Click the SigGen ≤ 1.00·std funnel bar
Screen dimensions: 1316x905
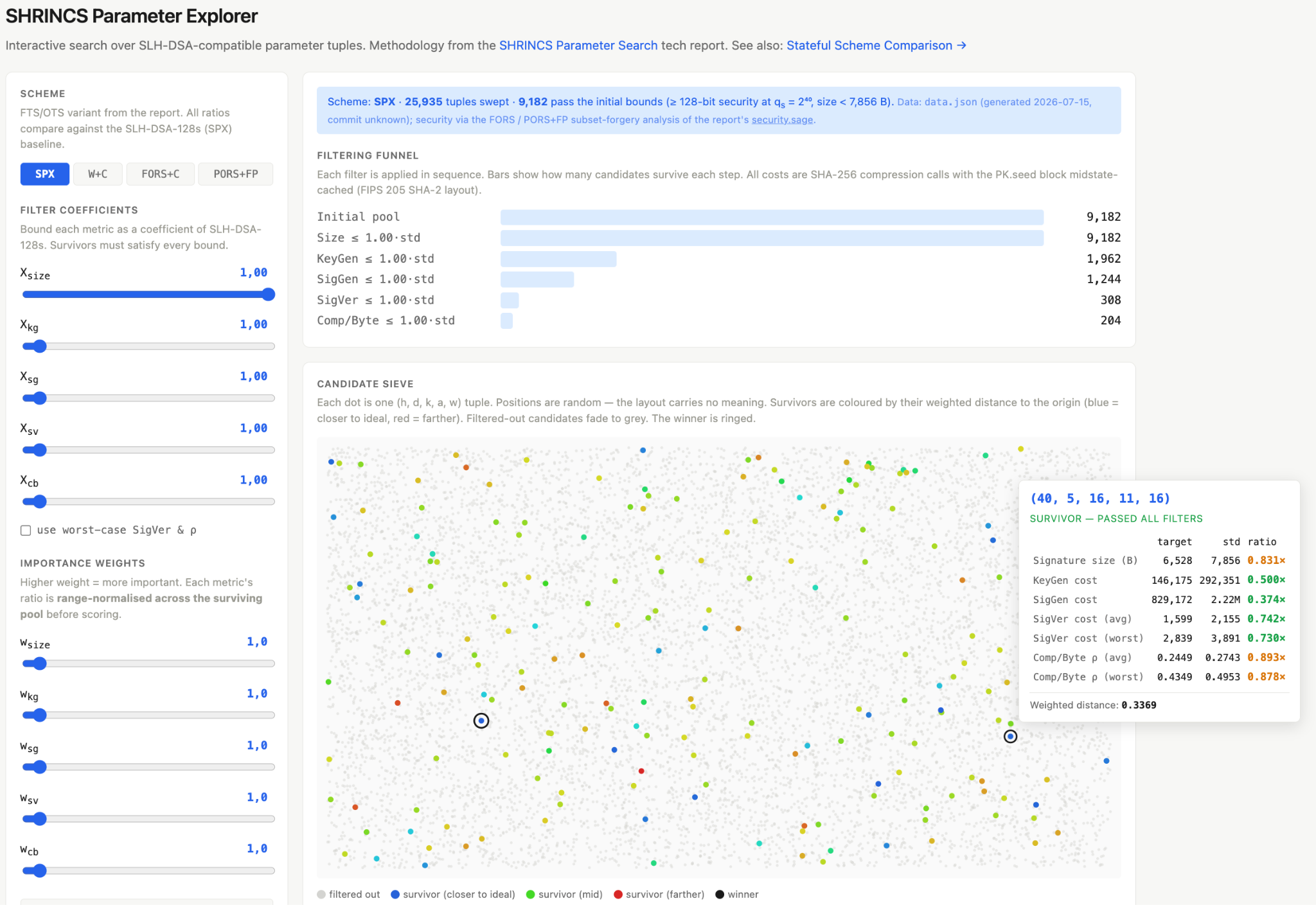click(x=537, y=279)
